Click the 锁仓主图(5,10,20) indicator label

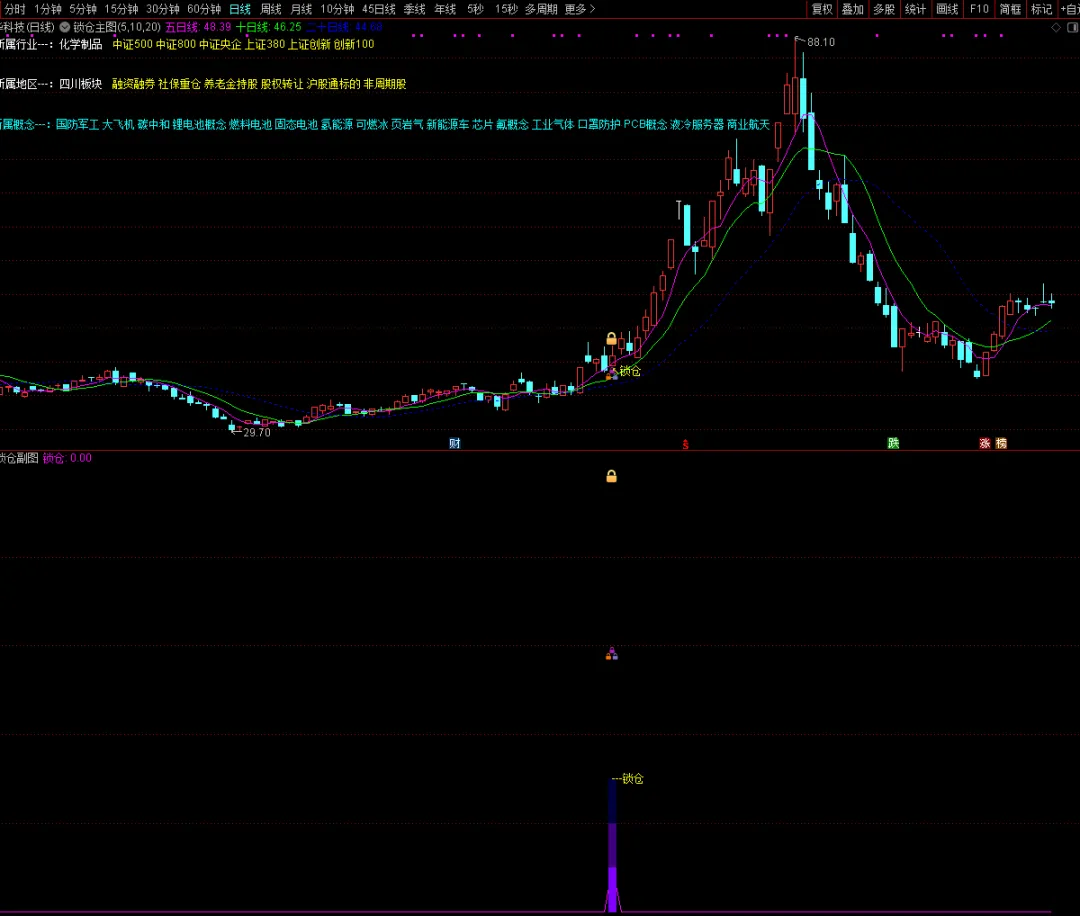click(116, 28)
